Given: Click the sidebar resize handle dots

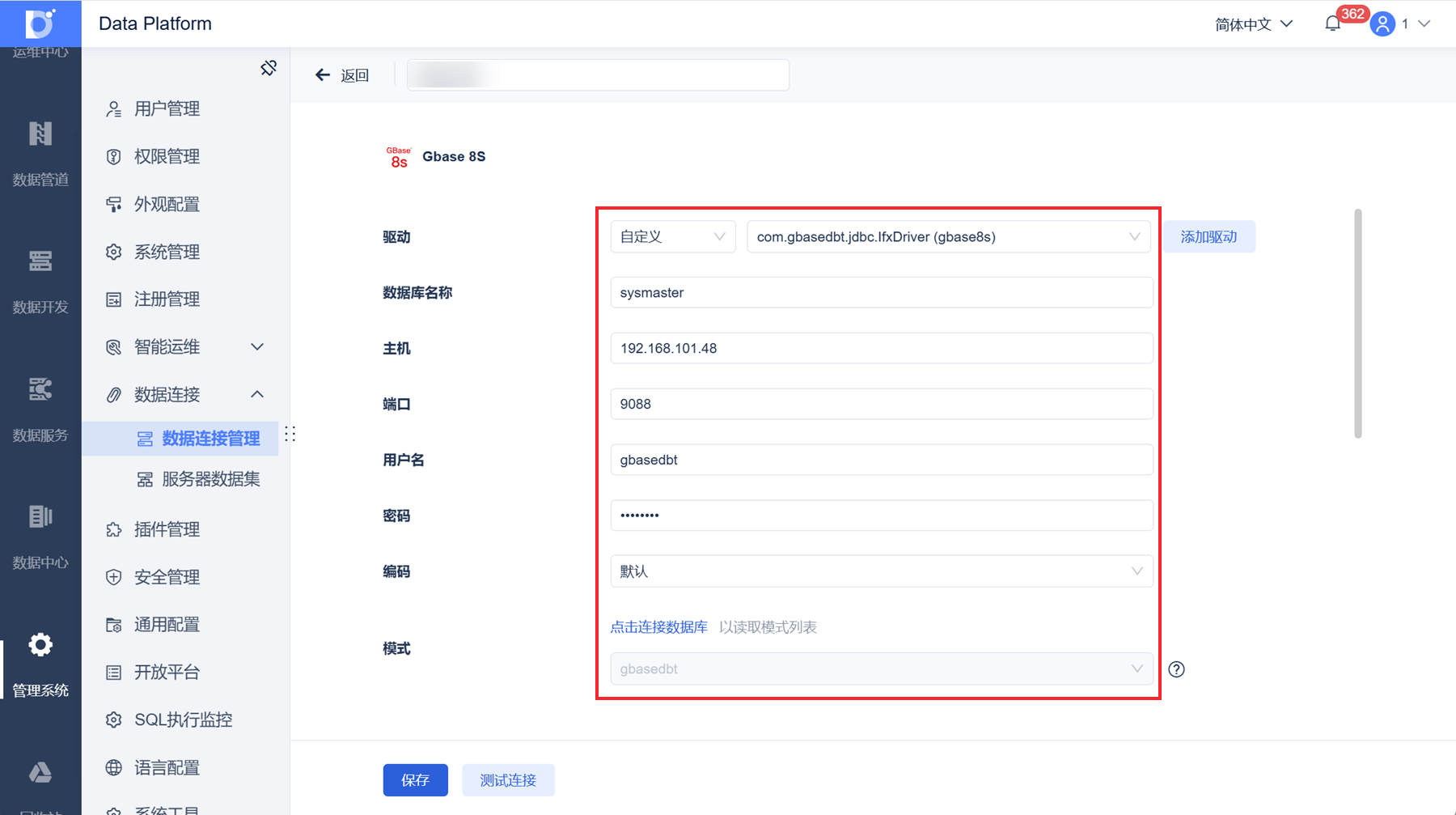Looking at the screenshot, I should [290, 435].
